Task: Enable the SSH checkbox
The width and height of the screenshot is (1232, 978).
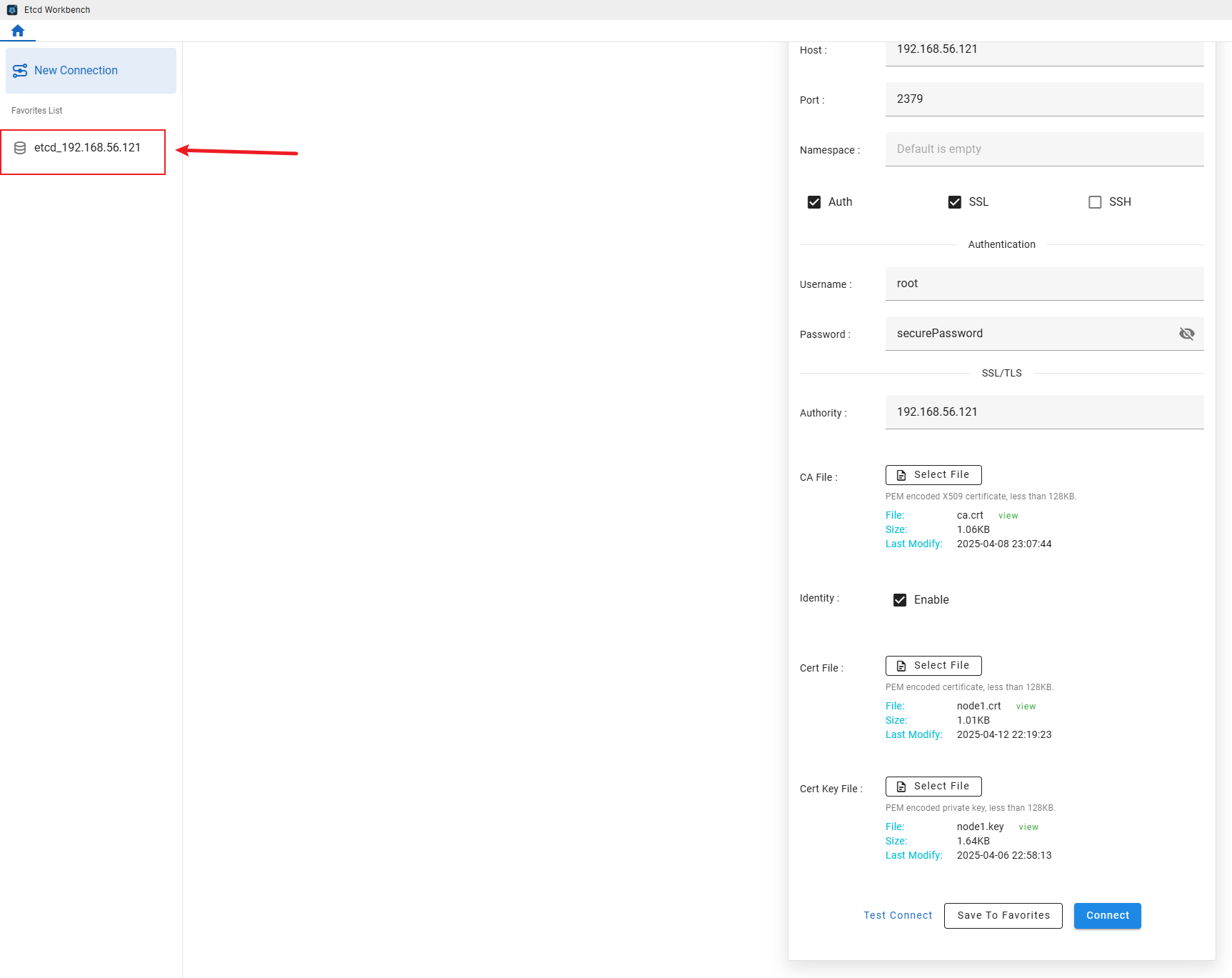Action: point(1095,202)
